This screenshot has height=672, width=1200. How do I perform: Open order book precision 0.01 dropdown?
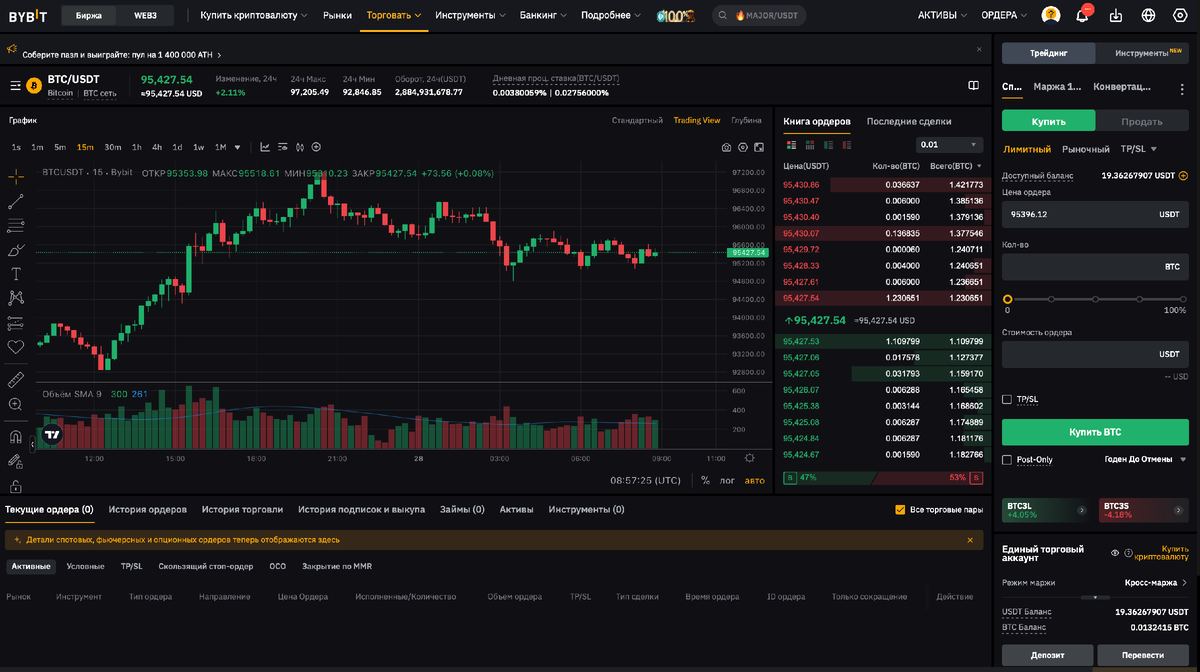[949, 145]
